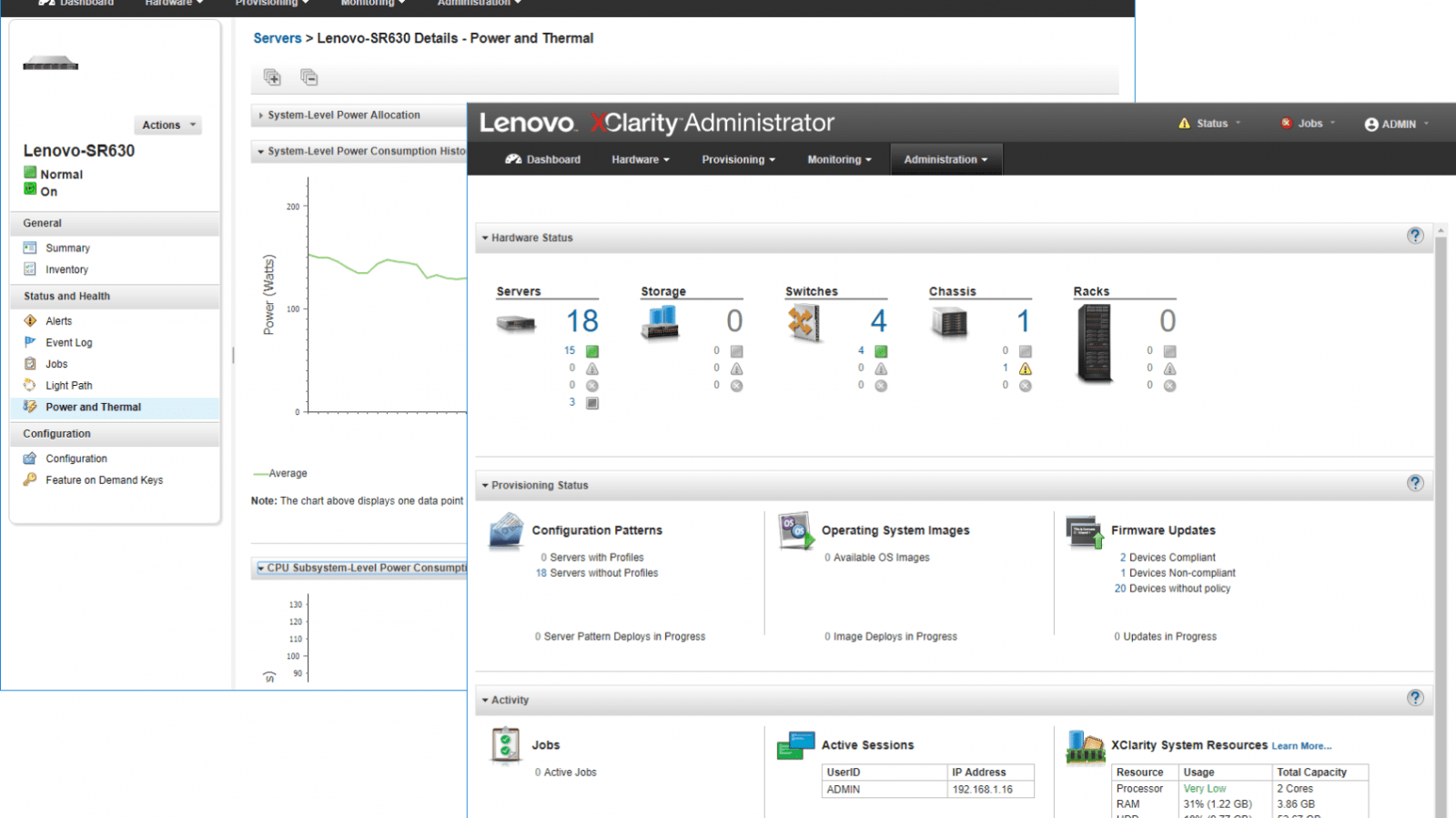Collapse System-Level Power Consumption History section
This screenshot has width=1456, height=818.
pos(261,152)
